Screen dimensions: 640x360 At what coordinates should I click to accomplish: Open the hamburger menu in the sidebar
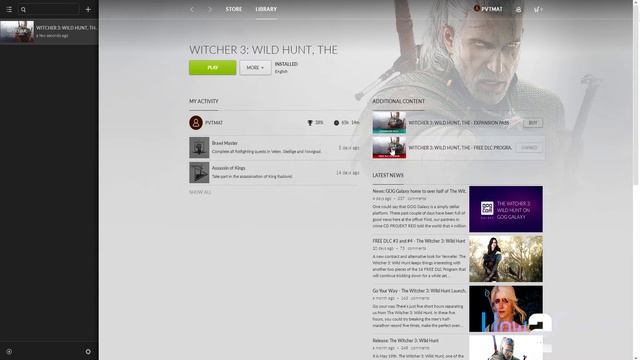pos(9,9)
